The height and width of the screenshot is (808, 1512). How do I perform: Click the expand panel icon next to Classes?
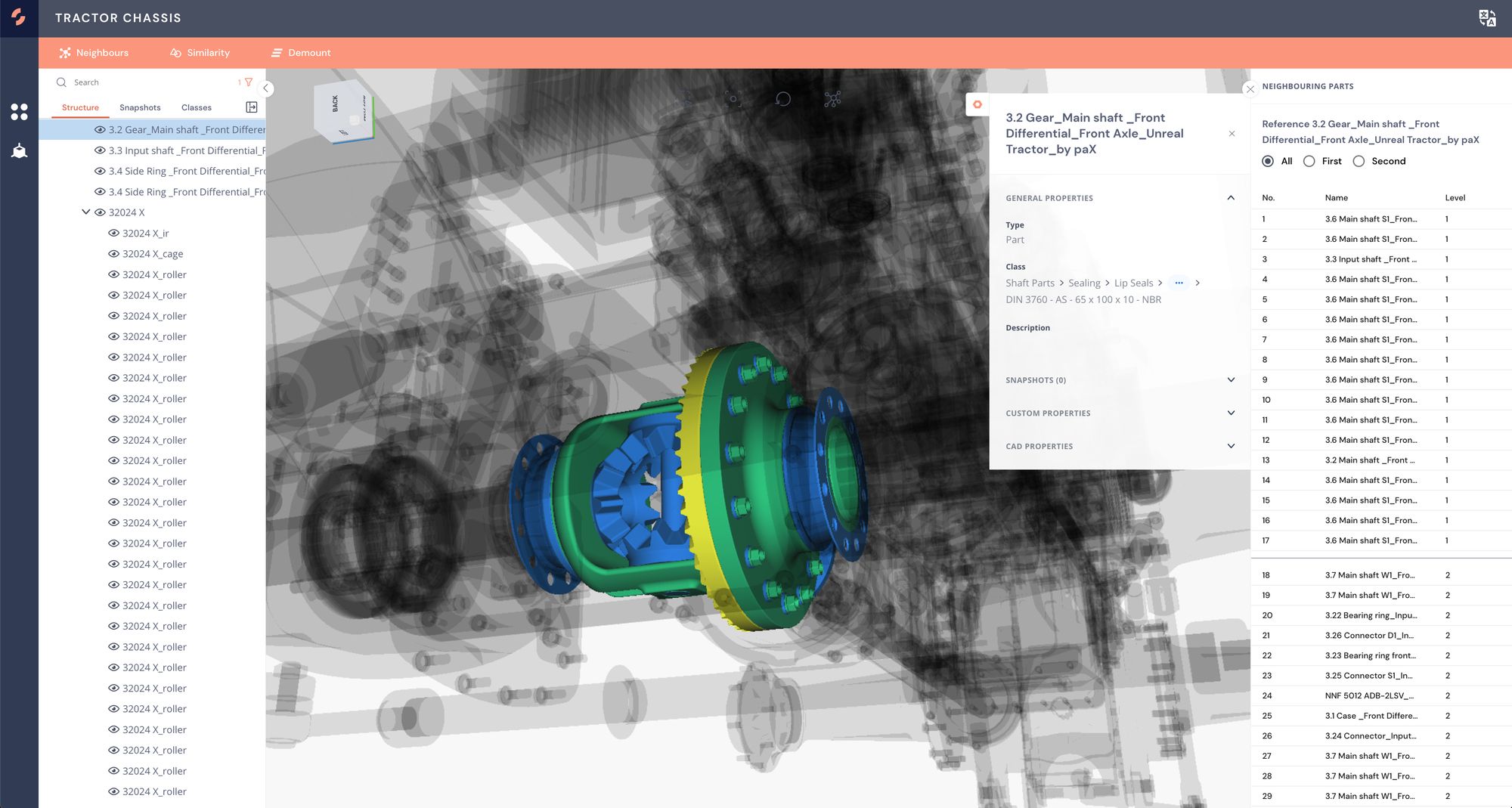click(x=252, y=107)
